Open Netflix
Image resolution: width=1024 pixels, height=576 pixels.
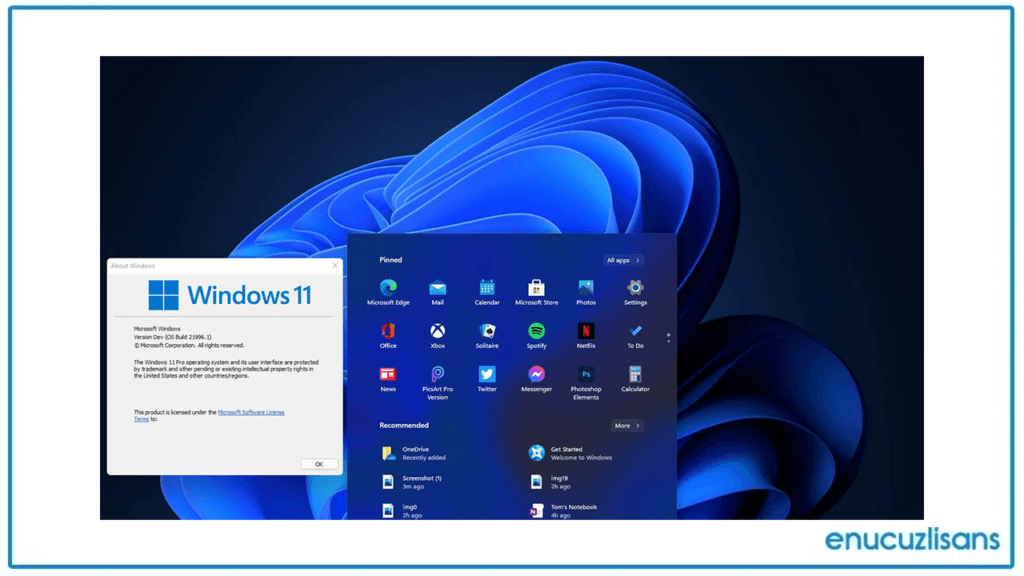[x=586, y=330]
